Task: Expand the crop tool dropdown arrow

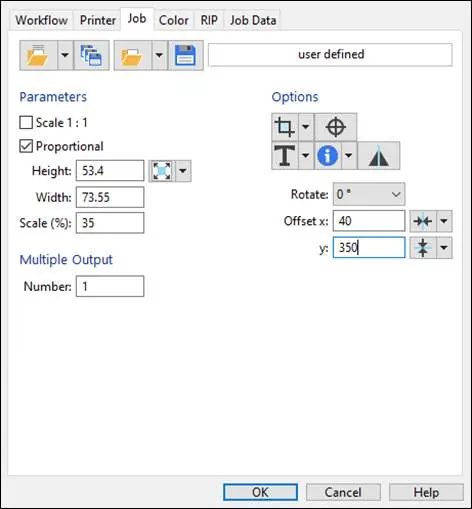Action: pos(306,127)
